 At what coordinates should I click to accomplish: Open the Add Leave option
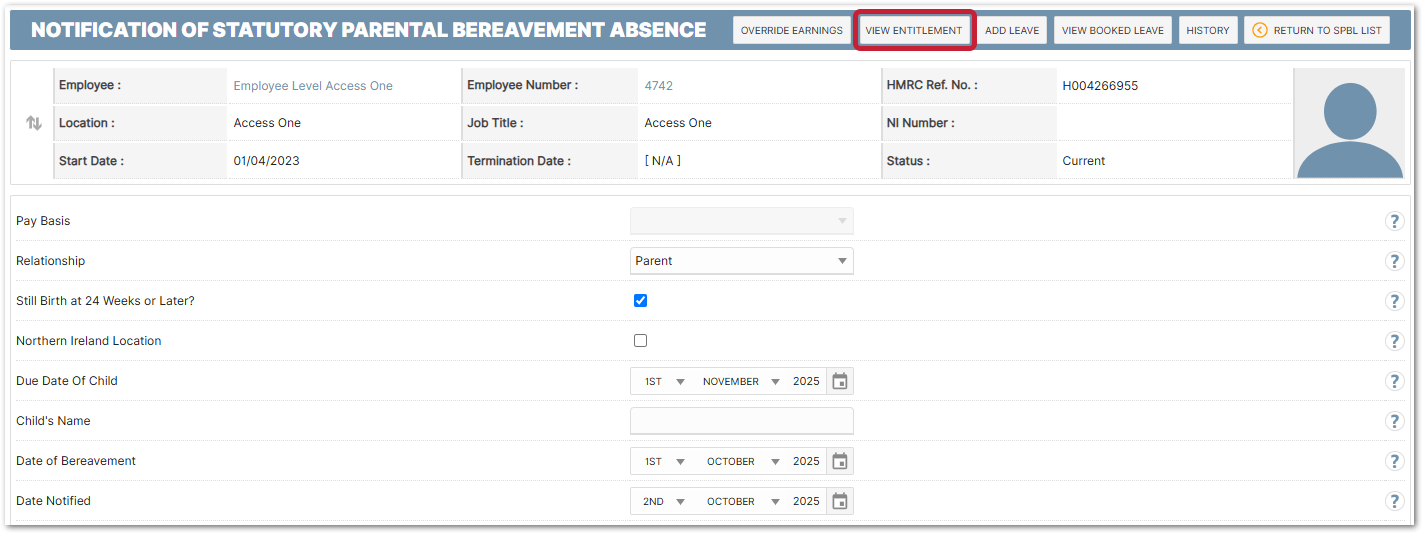[1011, 30]
